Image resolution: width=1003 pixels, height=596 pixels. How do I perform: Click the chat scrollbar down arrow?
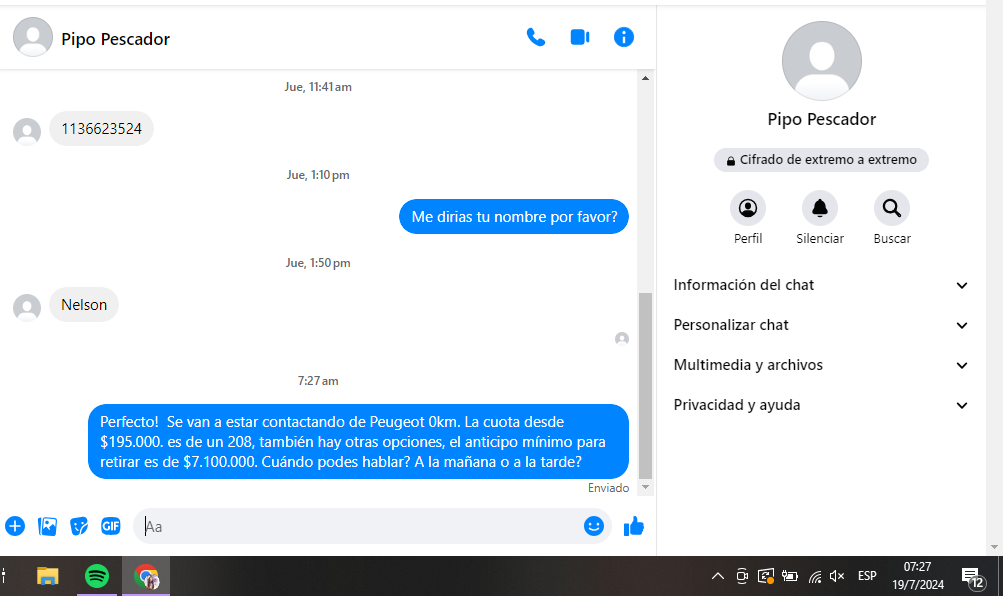645,487
